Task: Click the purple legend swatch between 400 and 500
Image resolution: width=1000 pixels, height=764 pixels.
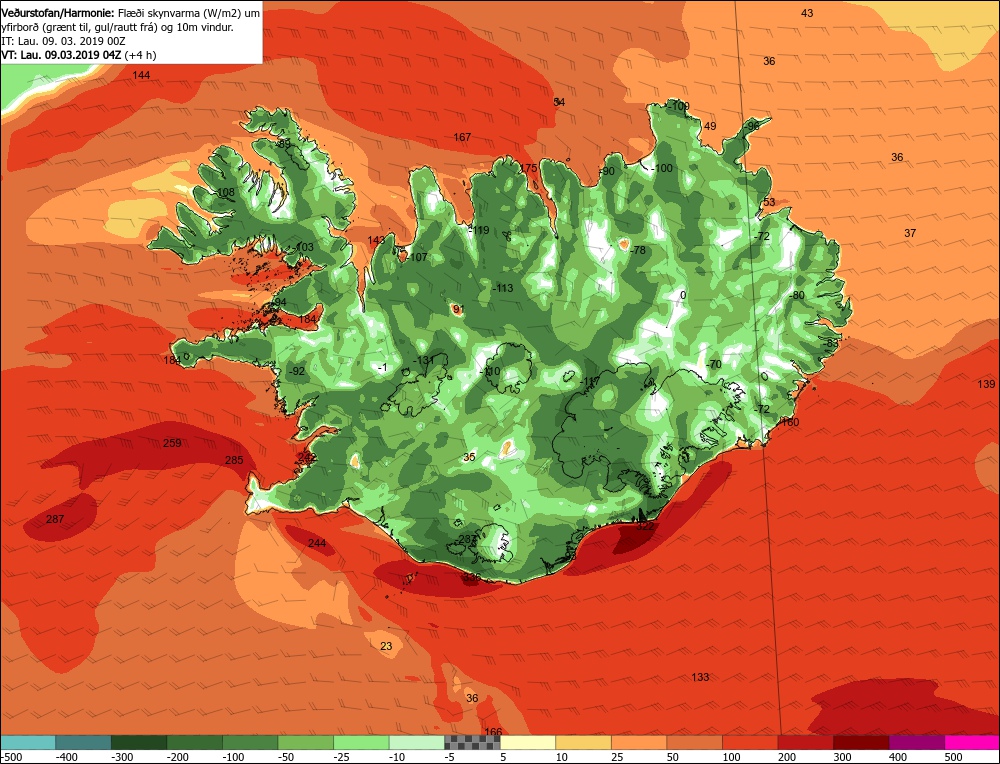Action: tap(917, 742)
